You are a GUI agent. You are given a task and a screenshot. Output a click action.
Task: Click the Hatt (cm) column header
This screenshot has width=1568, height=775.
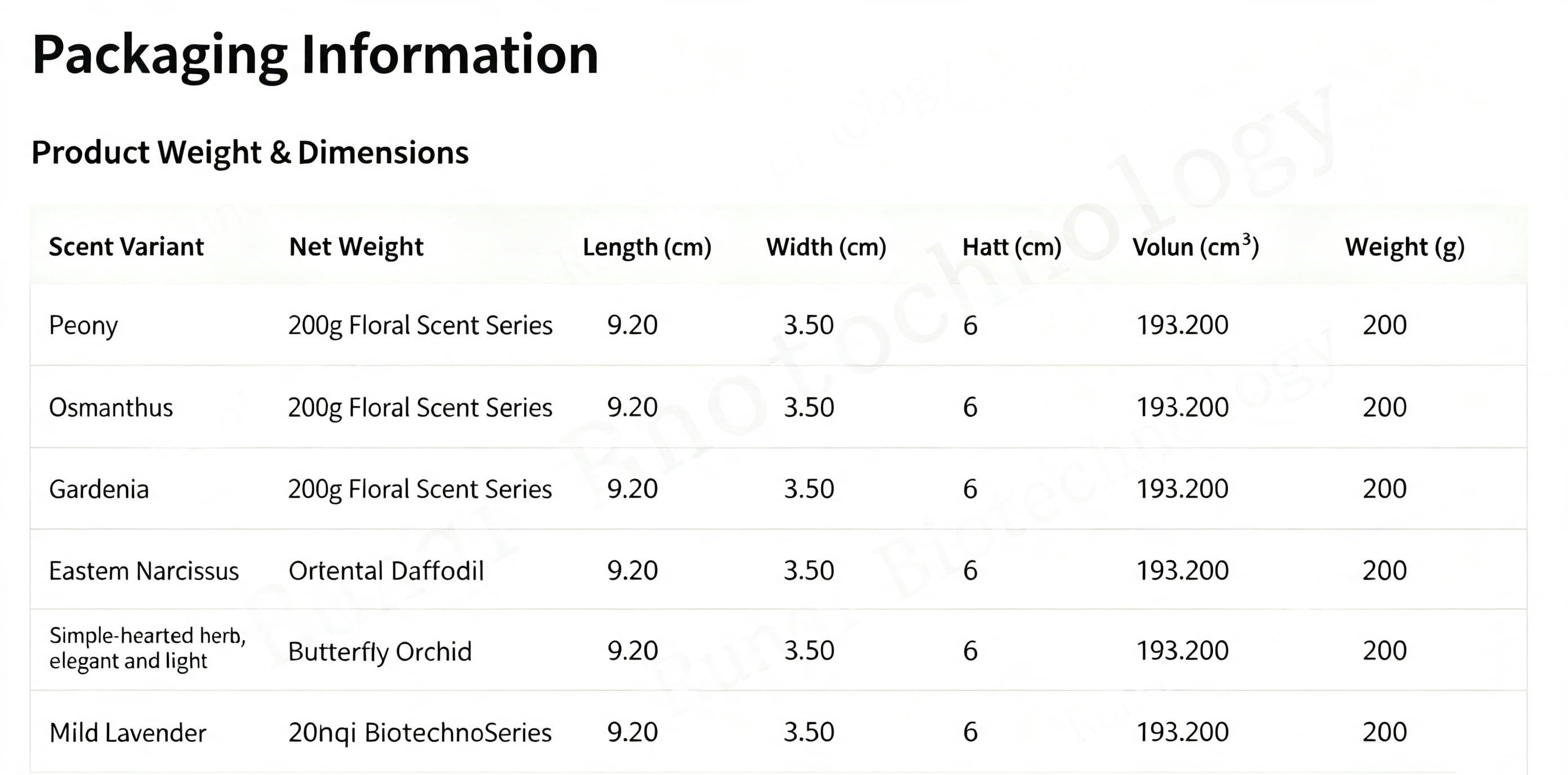pos(1012,247)
